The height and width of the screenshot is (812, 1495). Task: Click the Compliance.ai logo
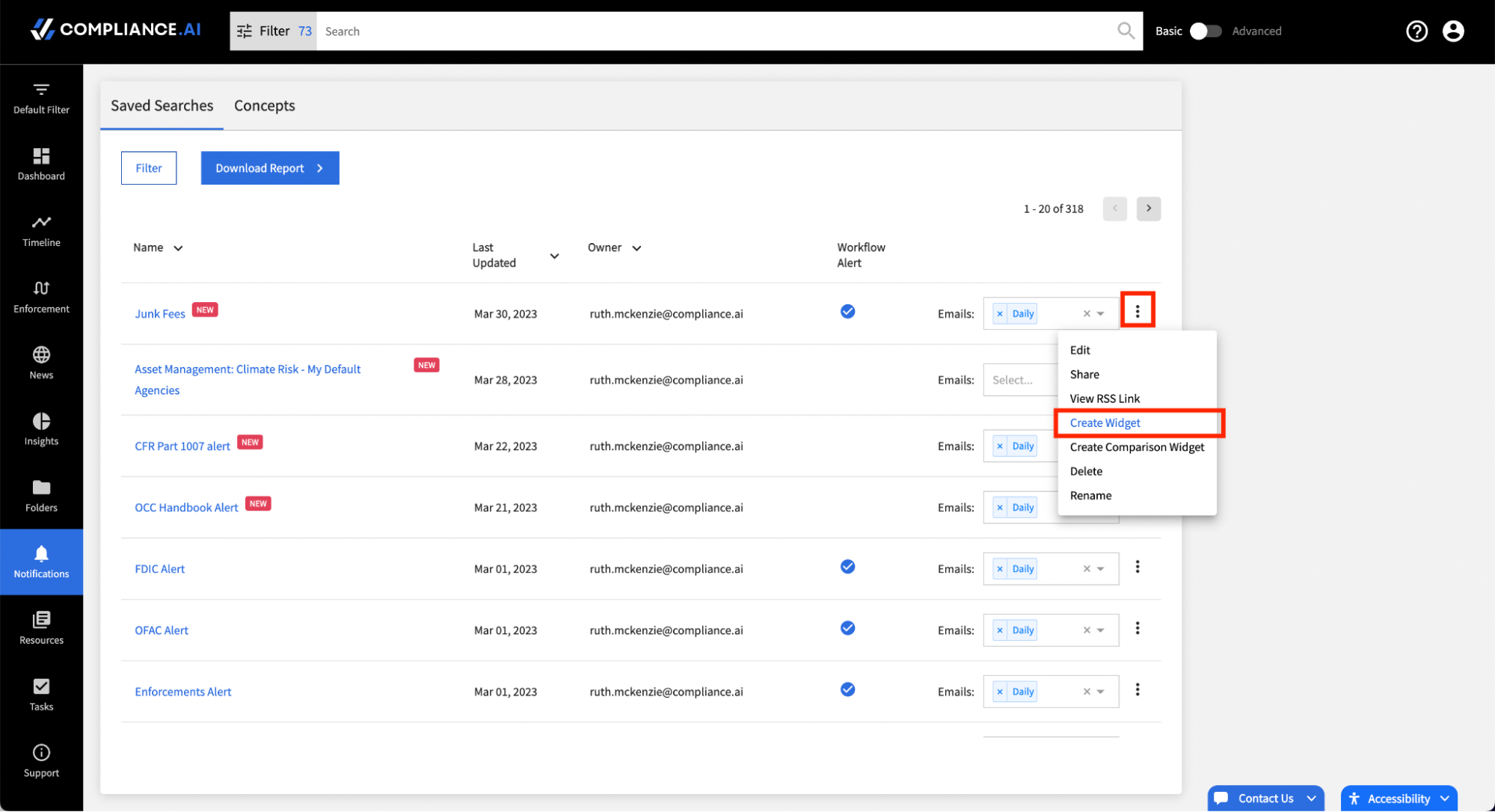[115, 29]
